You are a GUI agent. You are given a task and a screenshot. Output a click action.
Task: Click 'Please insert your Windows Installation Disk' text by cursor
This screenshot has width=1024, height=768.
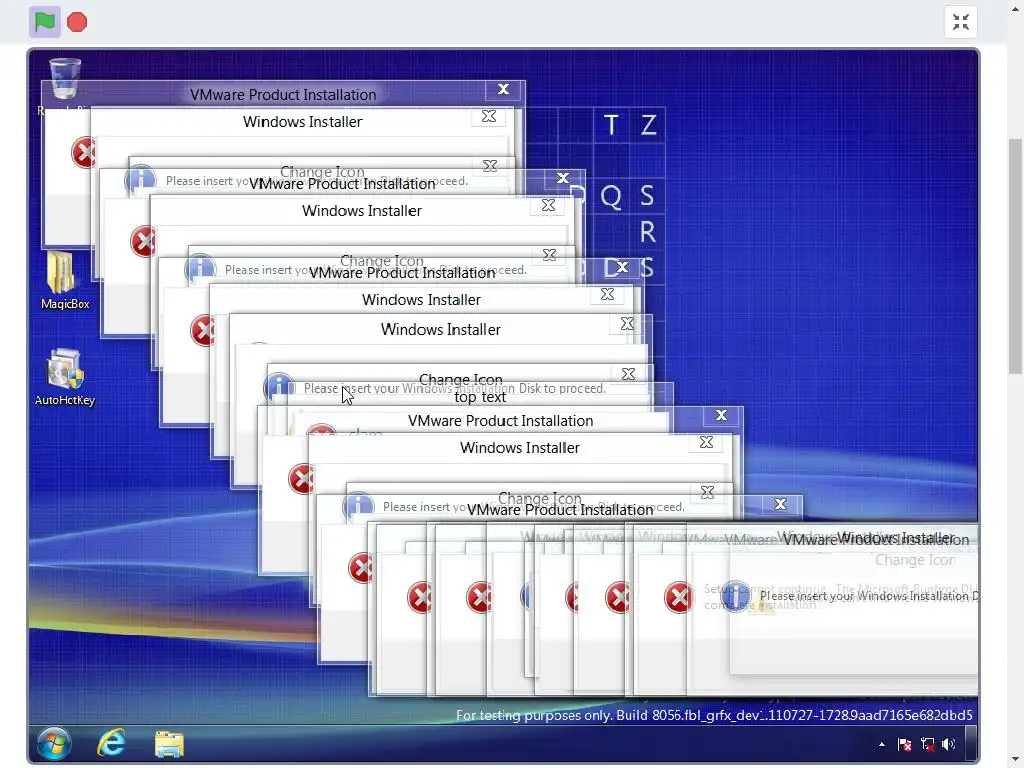(455, 389)
